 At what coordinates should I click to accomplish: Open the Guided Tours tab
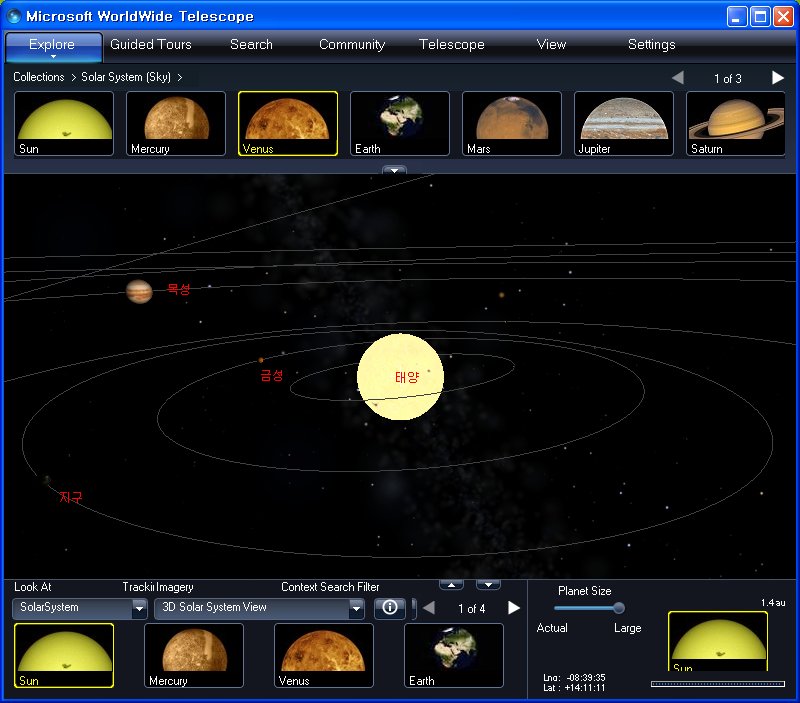click(x=151, y=44)
